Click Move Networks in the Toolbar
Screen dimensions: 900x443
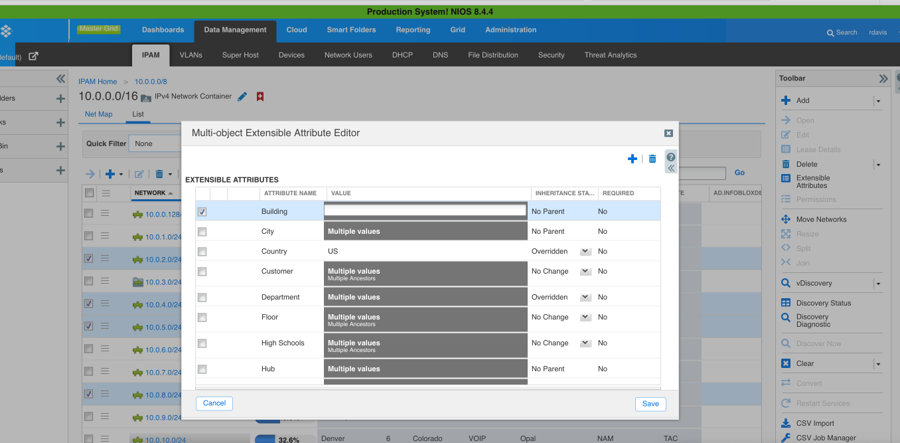[820, 219]
